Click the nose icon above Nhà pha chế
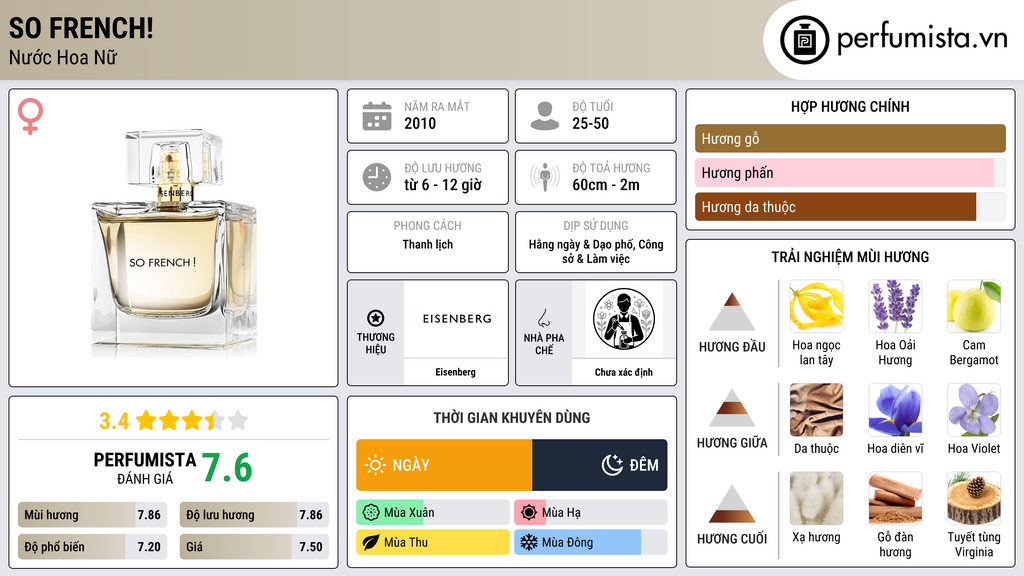This screenshot has width=1024, height=576. 543,318
